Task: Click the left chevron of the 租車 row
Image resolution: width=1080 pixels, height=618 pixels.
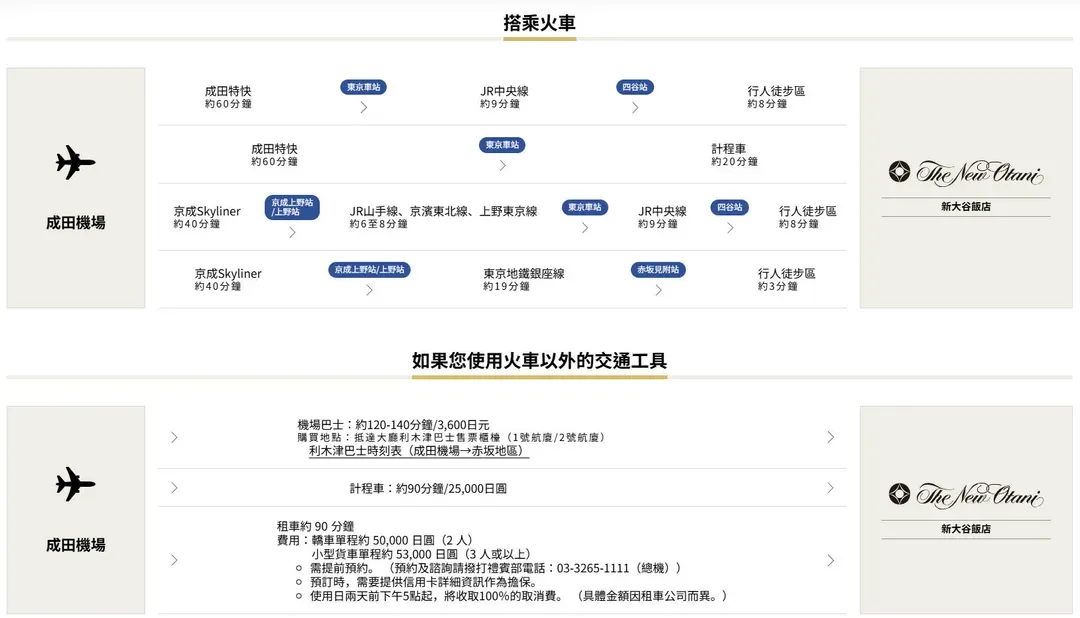Action: point(174,560)
